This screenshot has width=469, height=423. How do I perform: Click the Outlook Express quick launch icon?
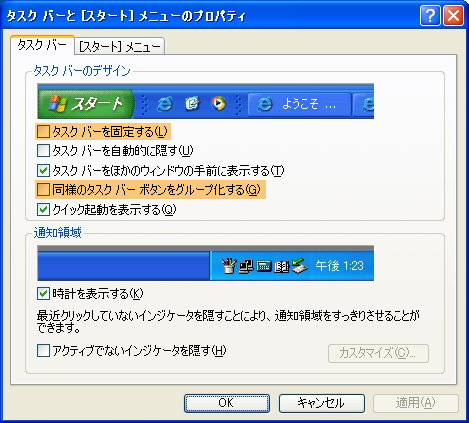point(192,104)
